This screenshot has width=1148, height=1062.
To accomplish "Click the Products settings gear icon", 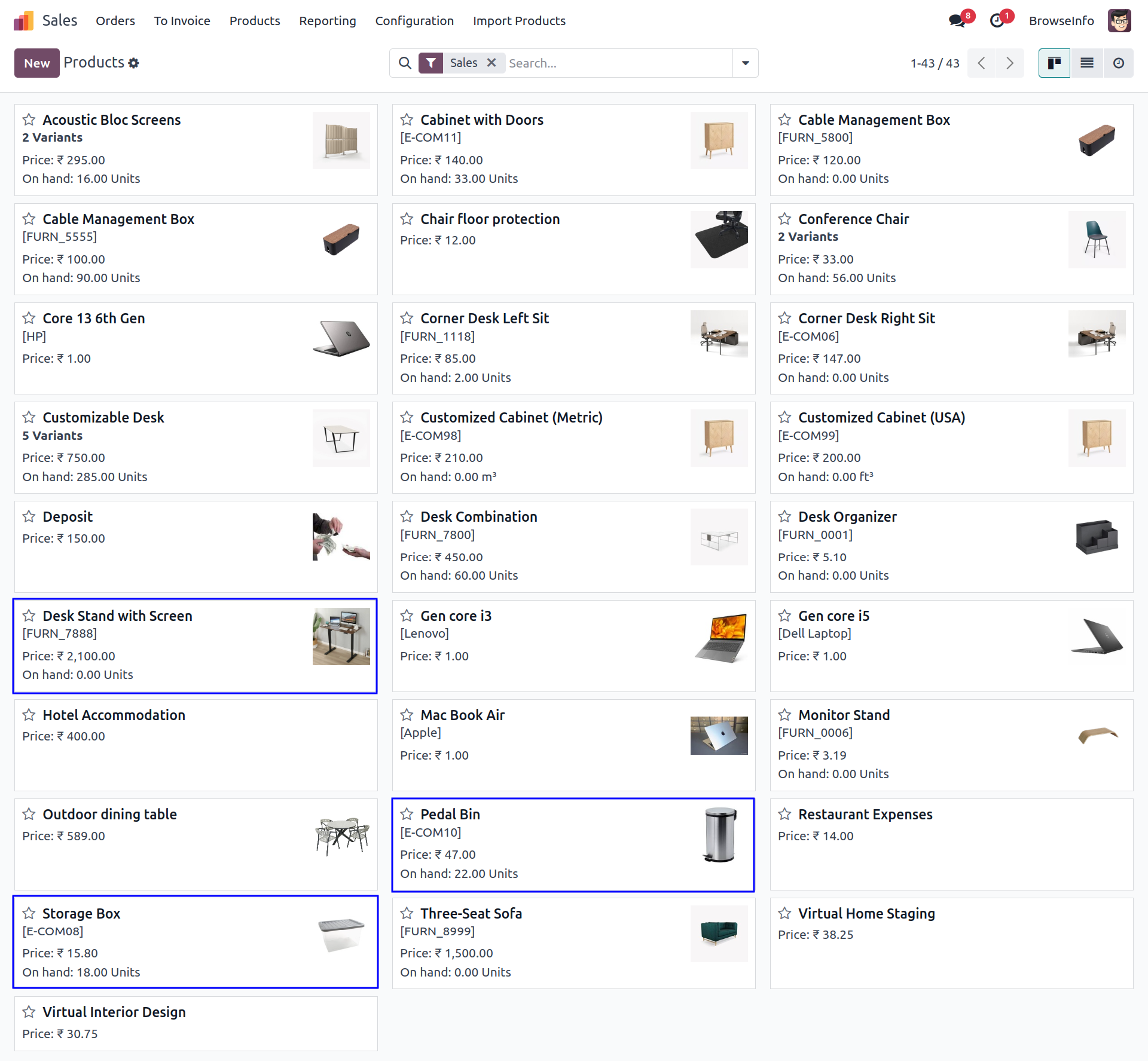I will (134, 63).
